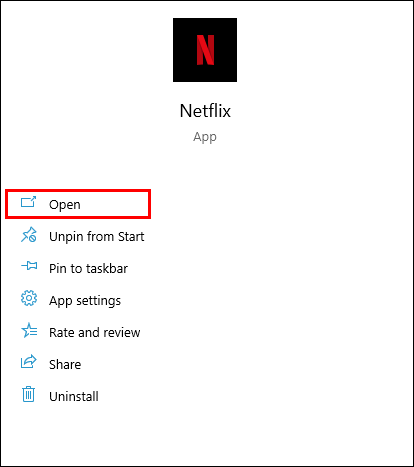
Task: Click the App settings gear icon
Action: [x=29, y=298]
